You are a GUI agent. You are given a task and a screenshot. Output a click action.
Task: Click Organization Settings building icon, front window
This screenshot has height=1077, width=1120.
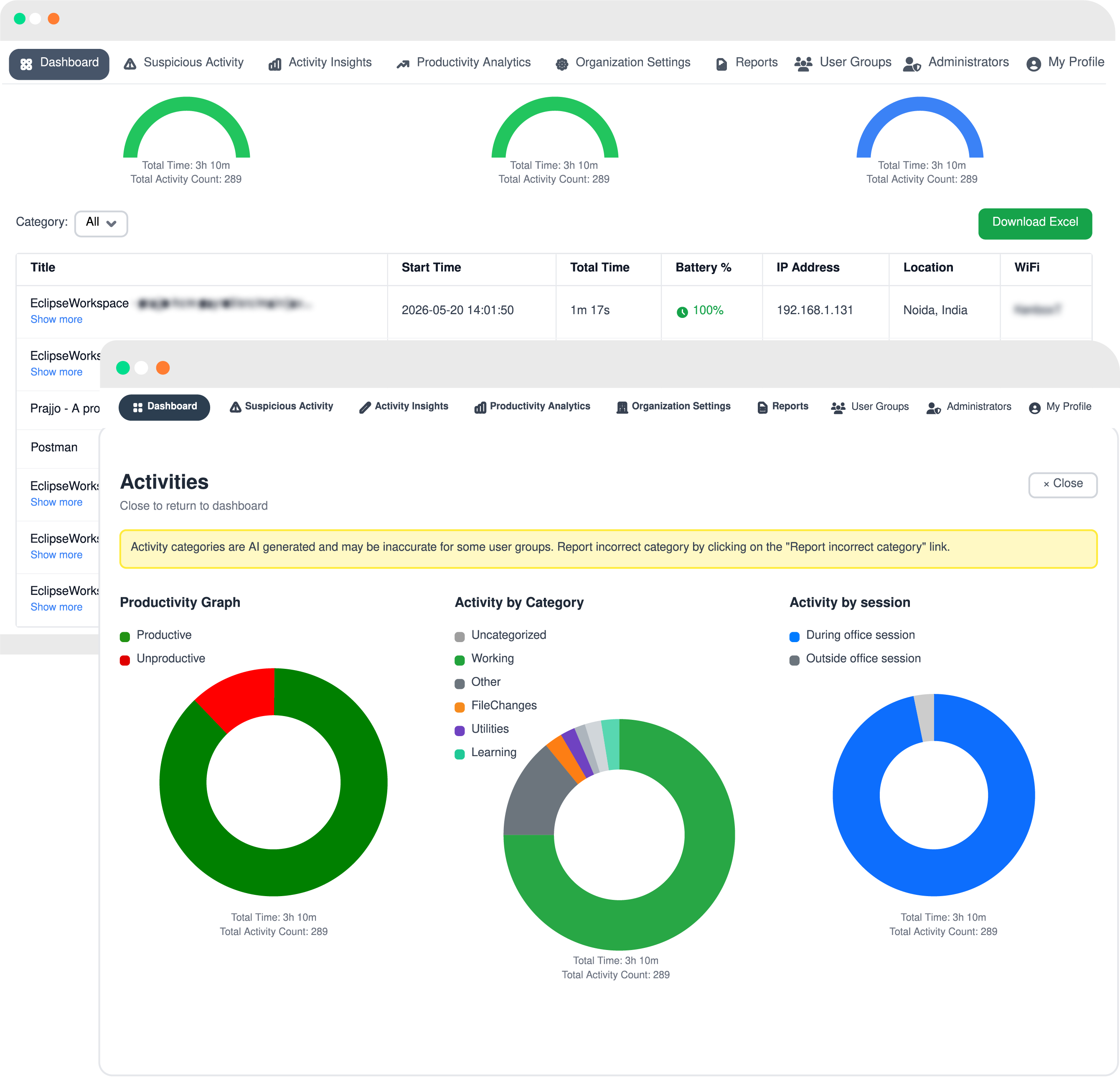pos(622,407)
